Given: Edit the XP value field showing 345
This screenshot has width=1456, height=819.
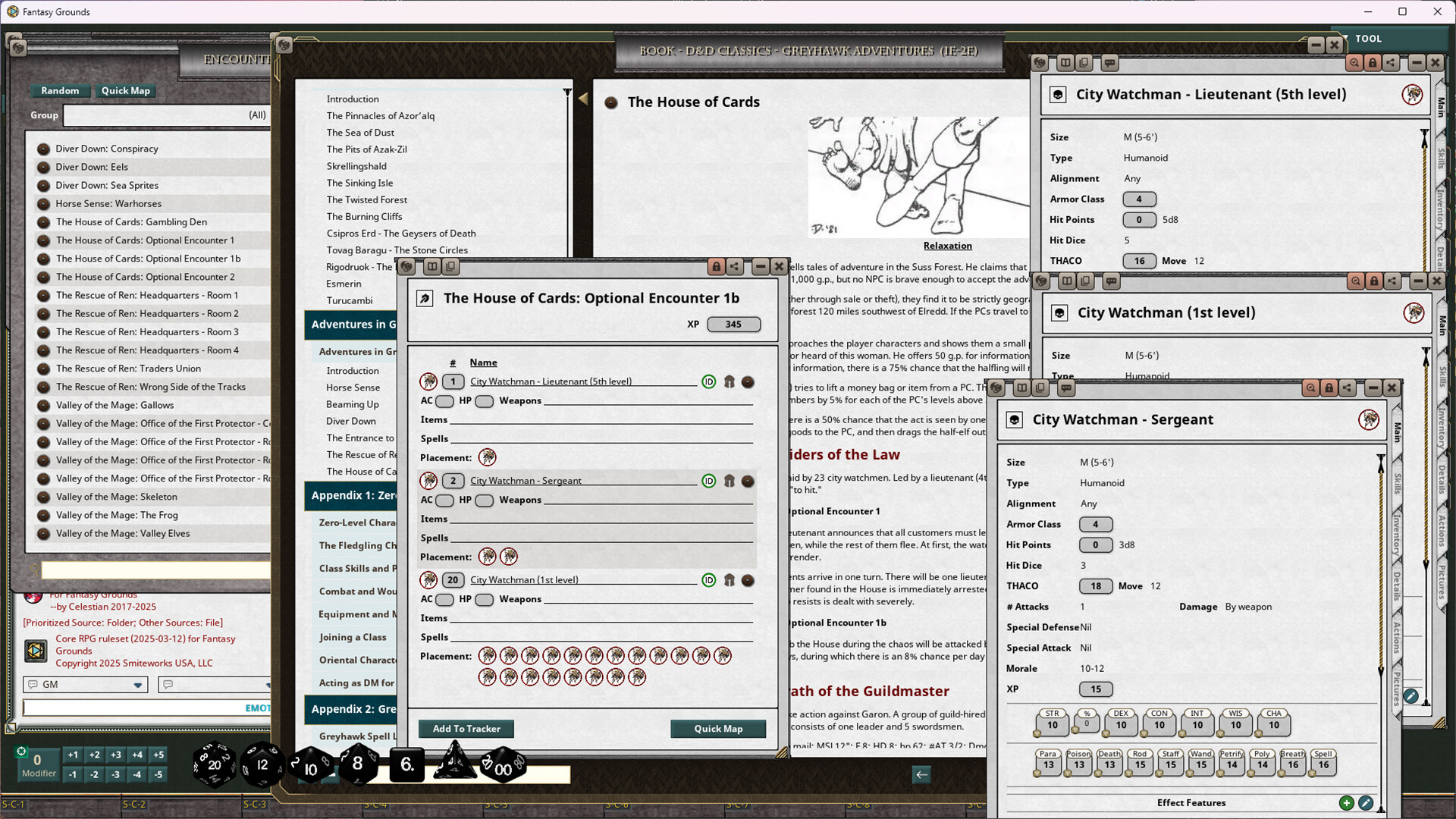Looking at the screenshot, I should [733, 324].
